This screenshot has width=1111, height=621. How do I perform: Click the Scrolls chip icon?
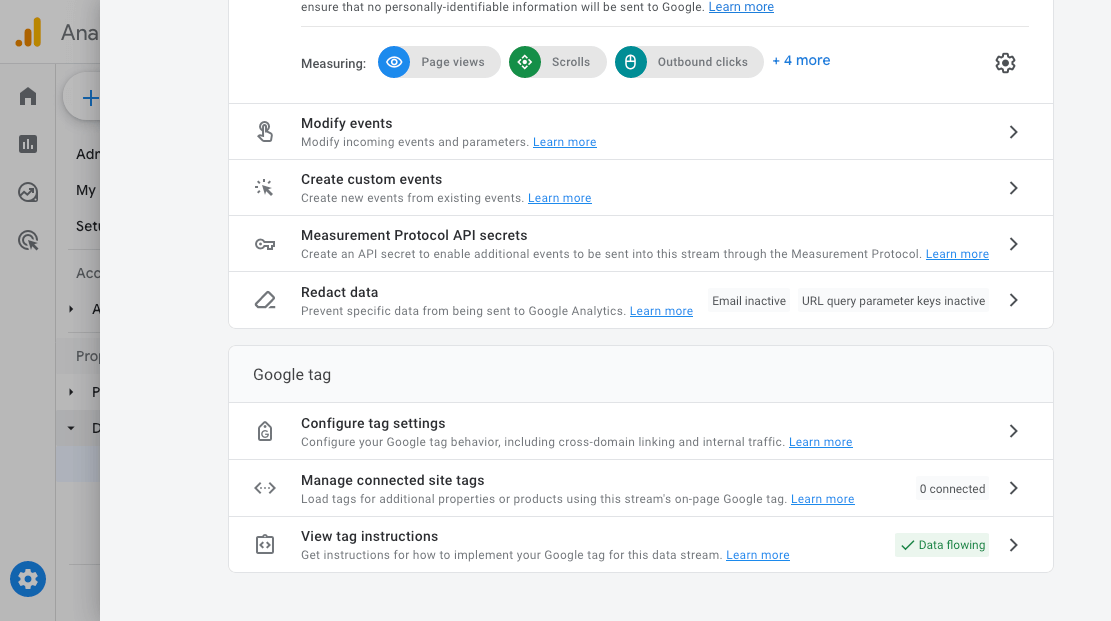click(525, 62)
